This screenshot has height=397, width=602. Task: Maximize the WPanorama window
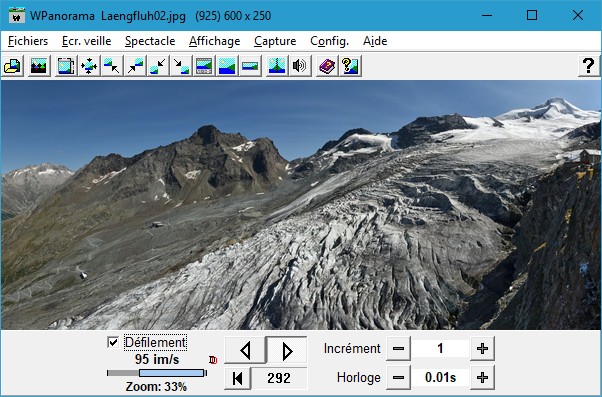click(532, 15)
